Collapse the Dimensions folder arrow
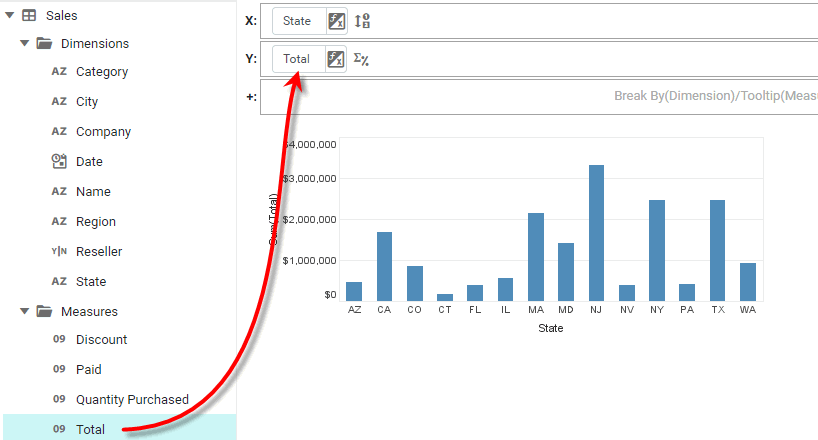 24,44
